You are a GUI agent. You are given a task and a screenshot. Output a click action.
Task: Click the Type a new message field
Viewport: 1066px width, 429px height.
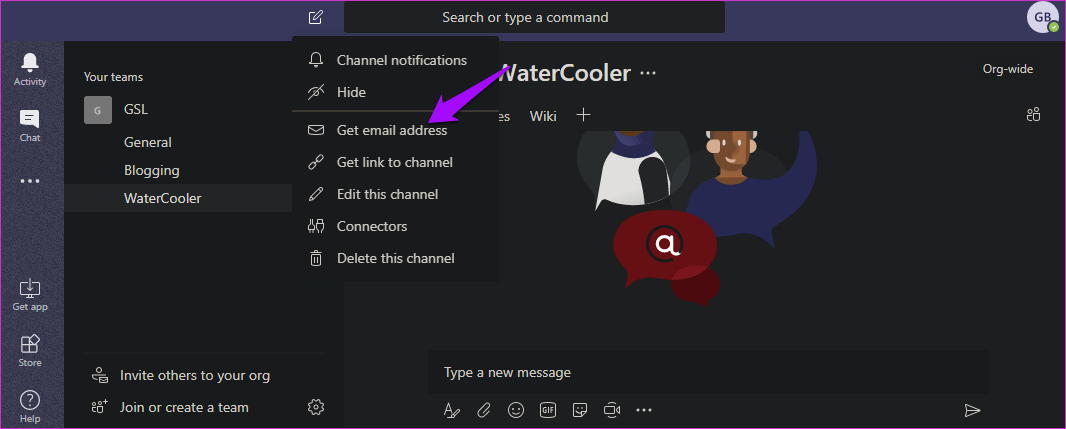pyautogui.click(x=708, y=373)
